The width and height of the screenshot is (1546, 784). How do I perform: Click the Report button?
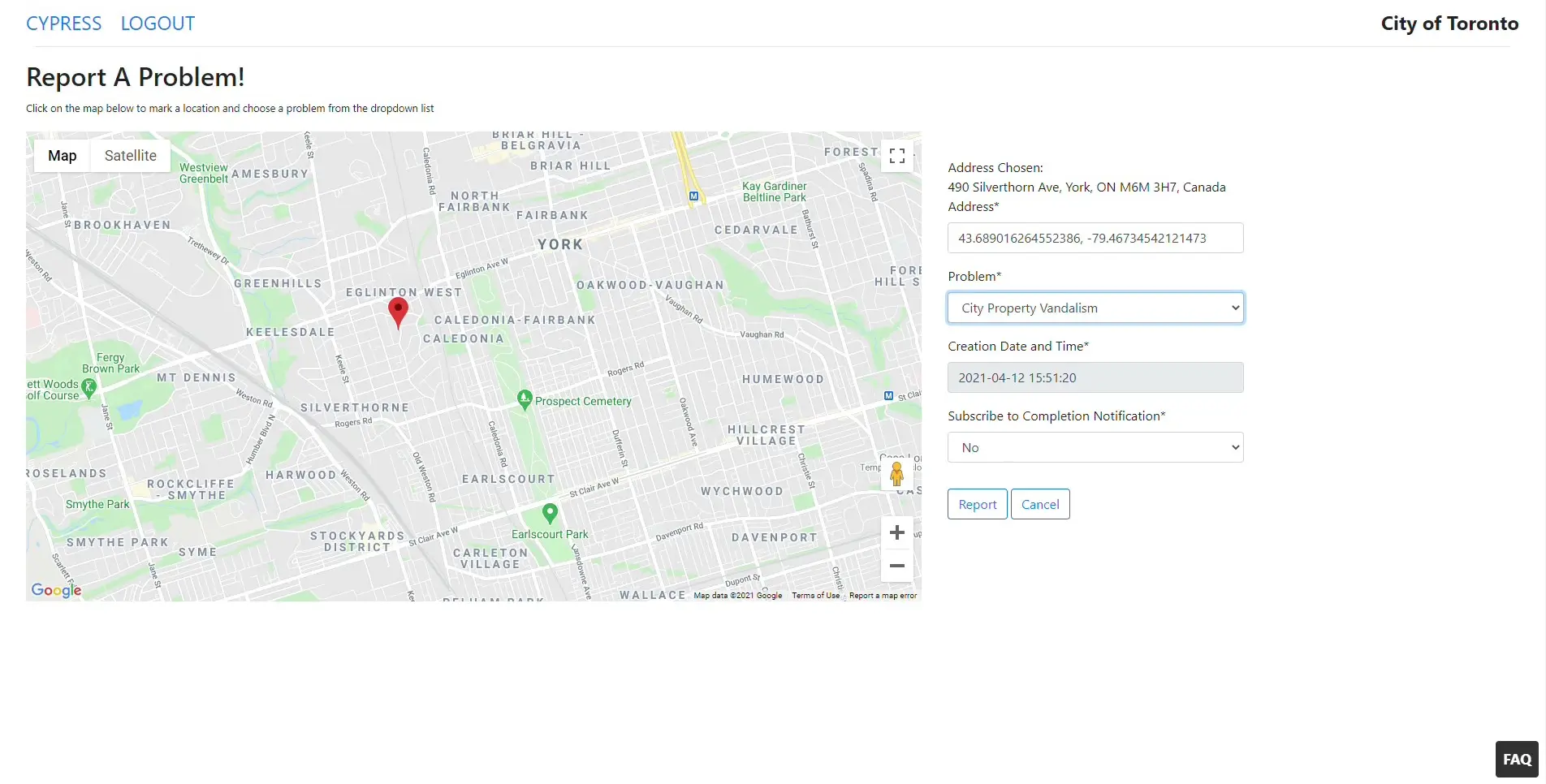(x=978, y=504)
